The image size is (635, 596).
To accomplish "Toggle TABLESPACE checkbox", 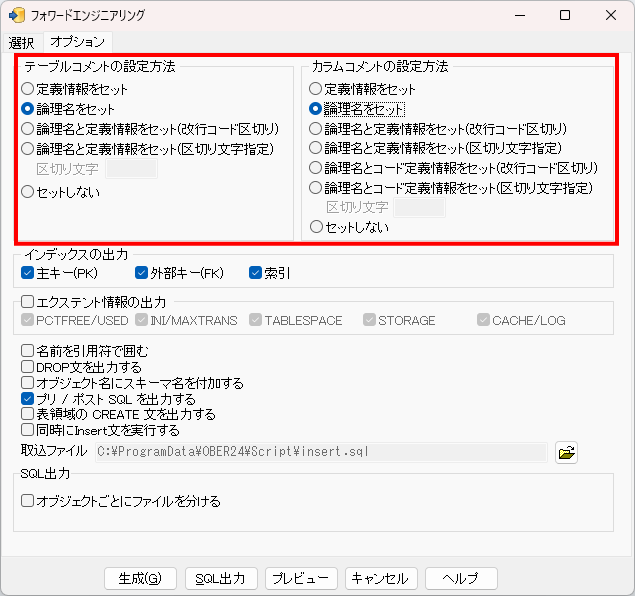I will [x=255, y=320].
